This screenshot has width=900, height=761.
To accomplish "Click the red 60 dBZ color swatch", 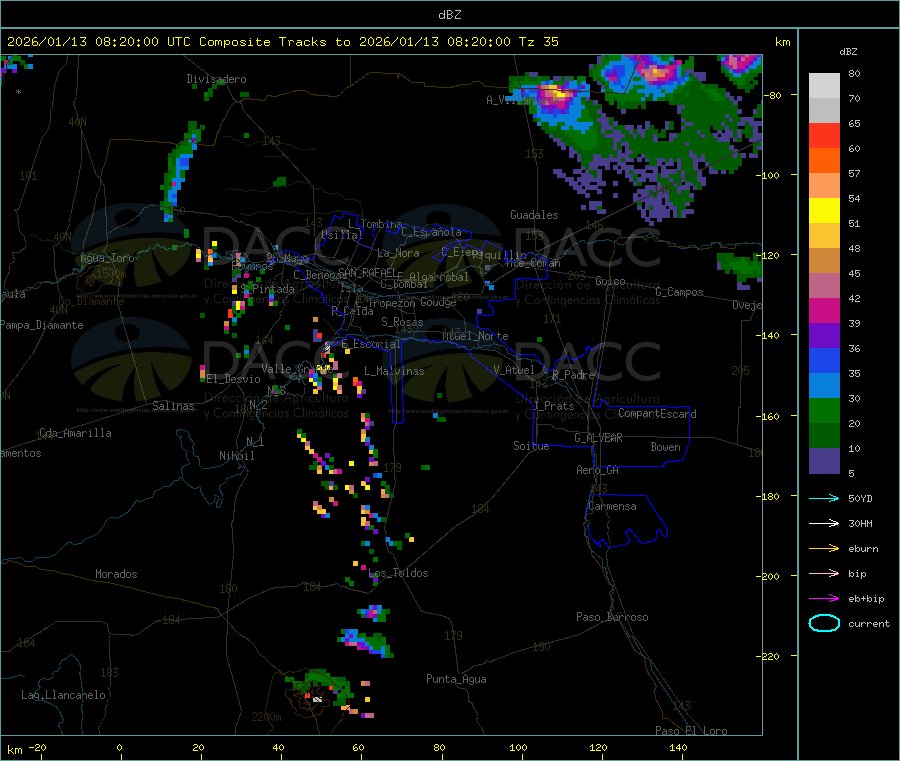I will 824,135.
